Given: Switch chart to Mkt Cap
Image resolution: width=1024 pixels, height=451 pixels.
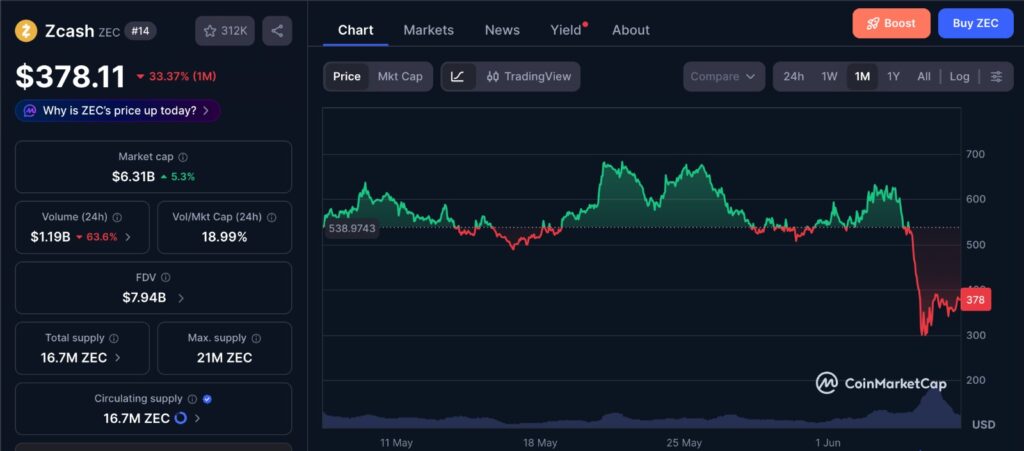Looking at the screenshot, I should [x=400, y=76].
